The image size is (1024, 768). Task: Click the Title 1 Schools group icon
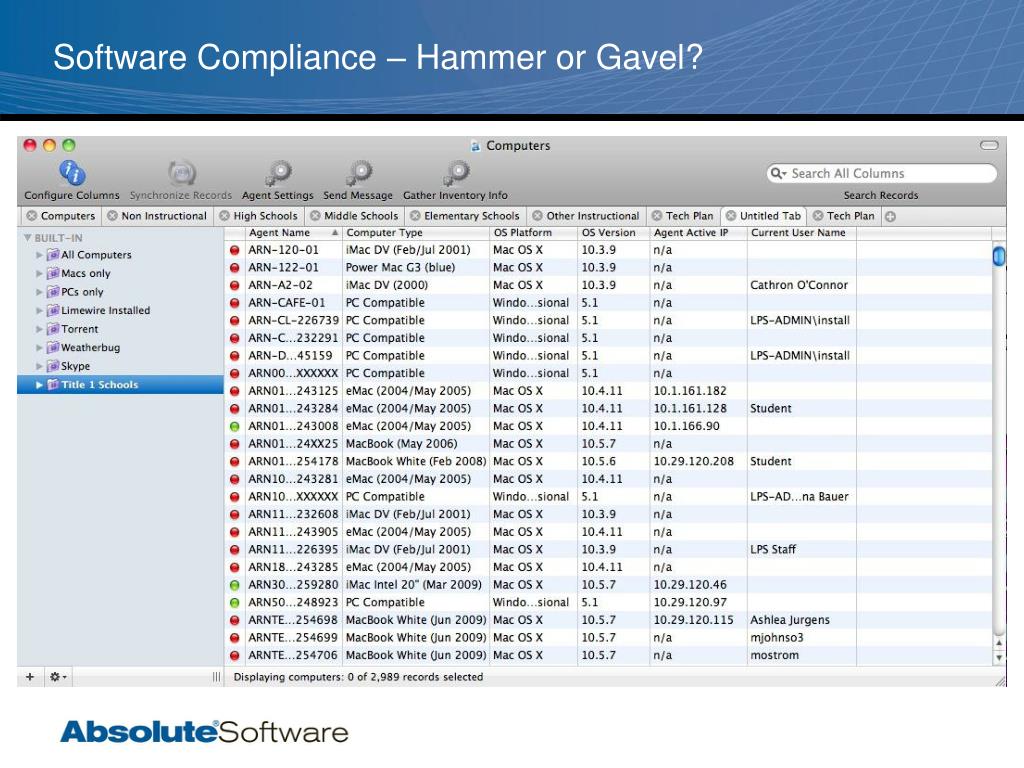tap(53, 385)
